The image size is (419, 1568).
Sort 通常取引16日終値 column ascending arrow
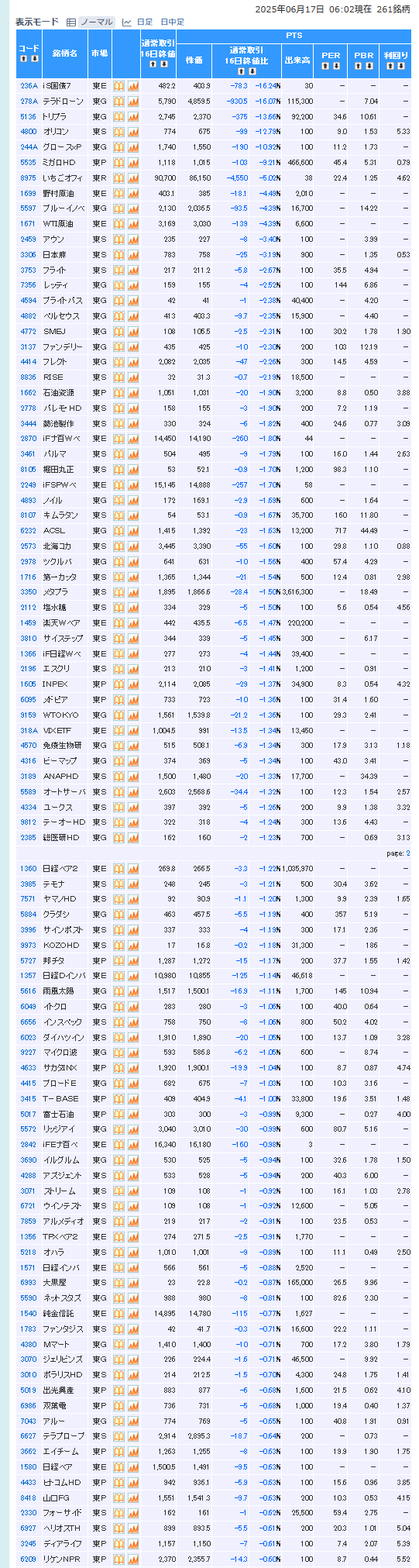pyautogui.click(x=153, y=65)
